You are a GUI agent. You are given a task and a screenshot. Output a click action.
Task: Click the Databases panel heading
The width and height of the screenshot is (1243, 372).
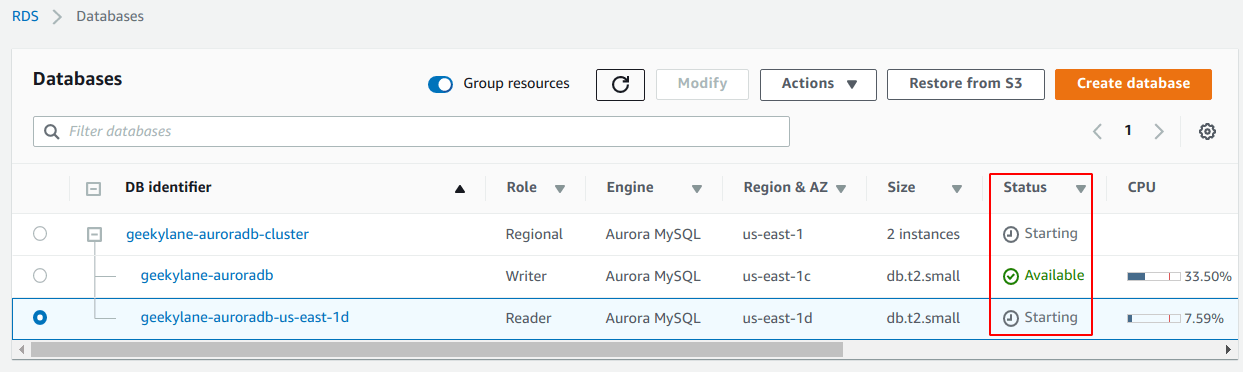(78, 78)
